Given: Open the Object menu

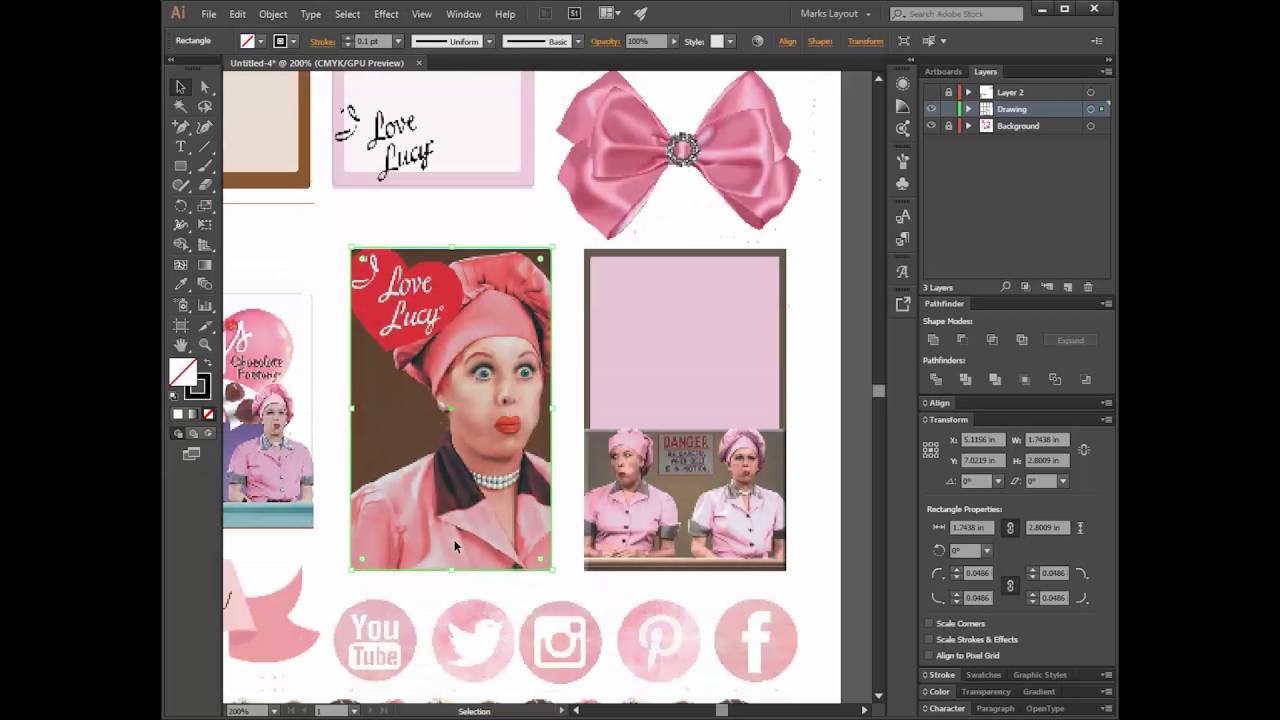Looking at the screenshot, I should click(x=273, y=14).
